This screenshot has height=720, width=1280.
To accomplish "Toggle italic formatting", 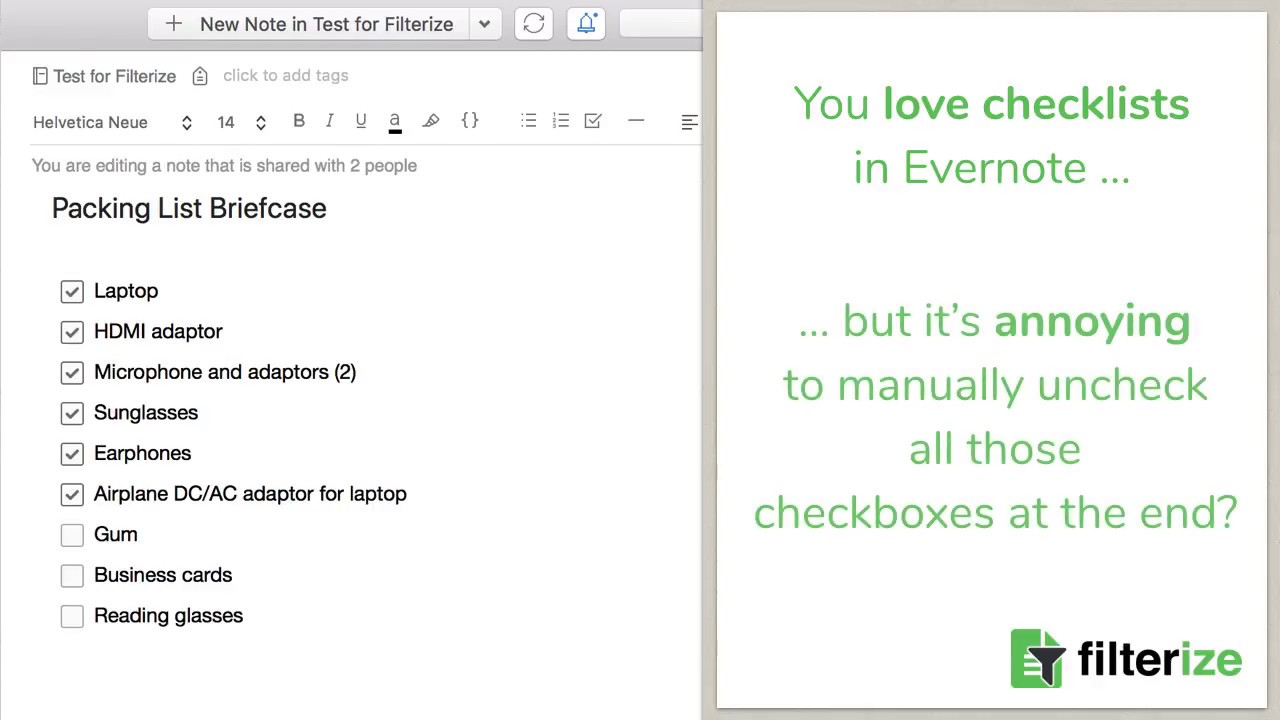I will click(x=329, y=121).
